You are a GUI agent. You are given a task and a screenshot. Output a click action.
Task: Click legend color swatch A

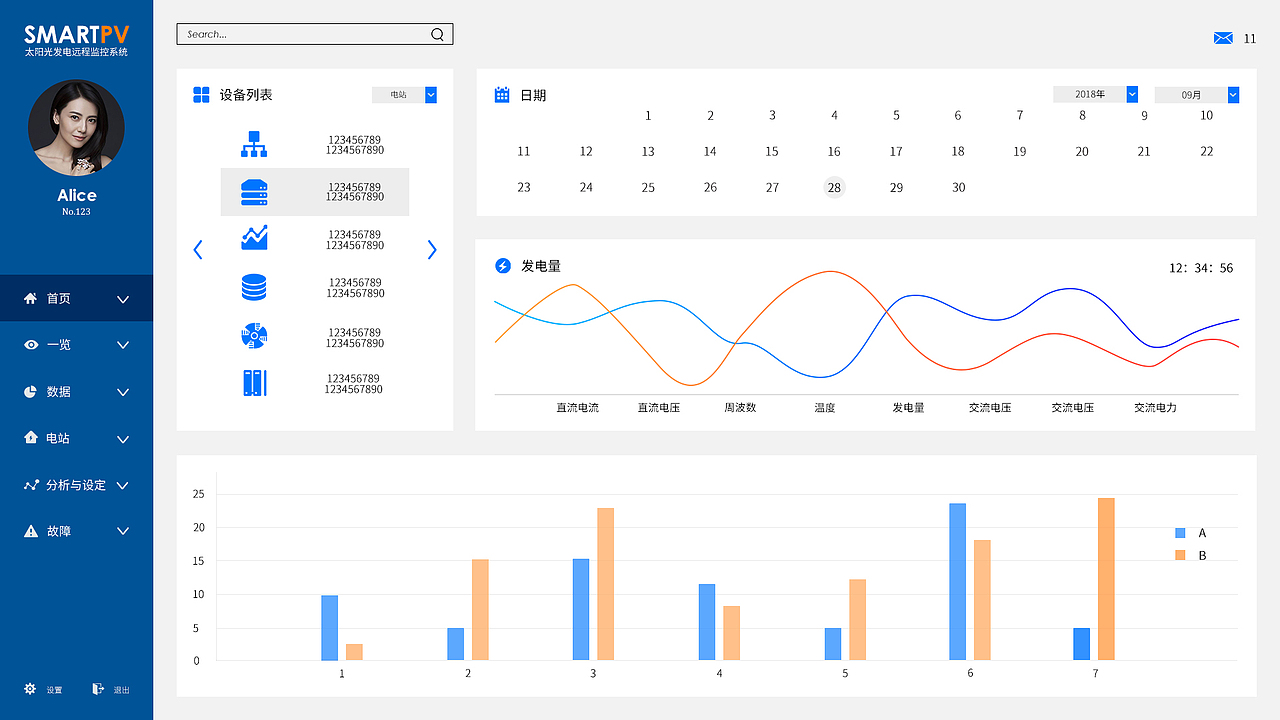[x=1180, y=533]
